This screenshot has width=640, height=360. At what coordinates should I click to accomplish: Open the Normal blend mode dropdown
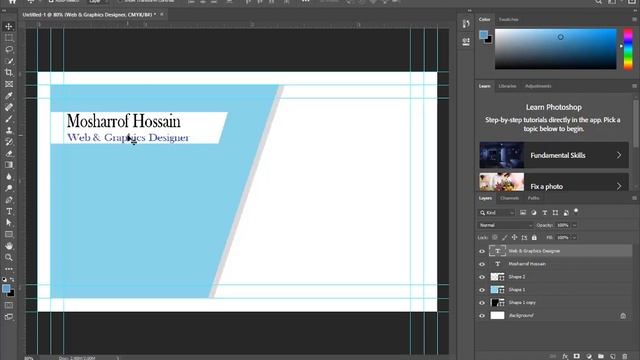[x=506, y=225]
